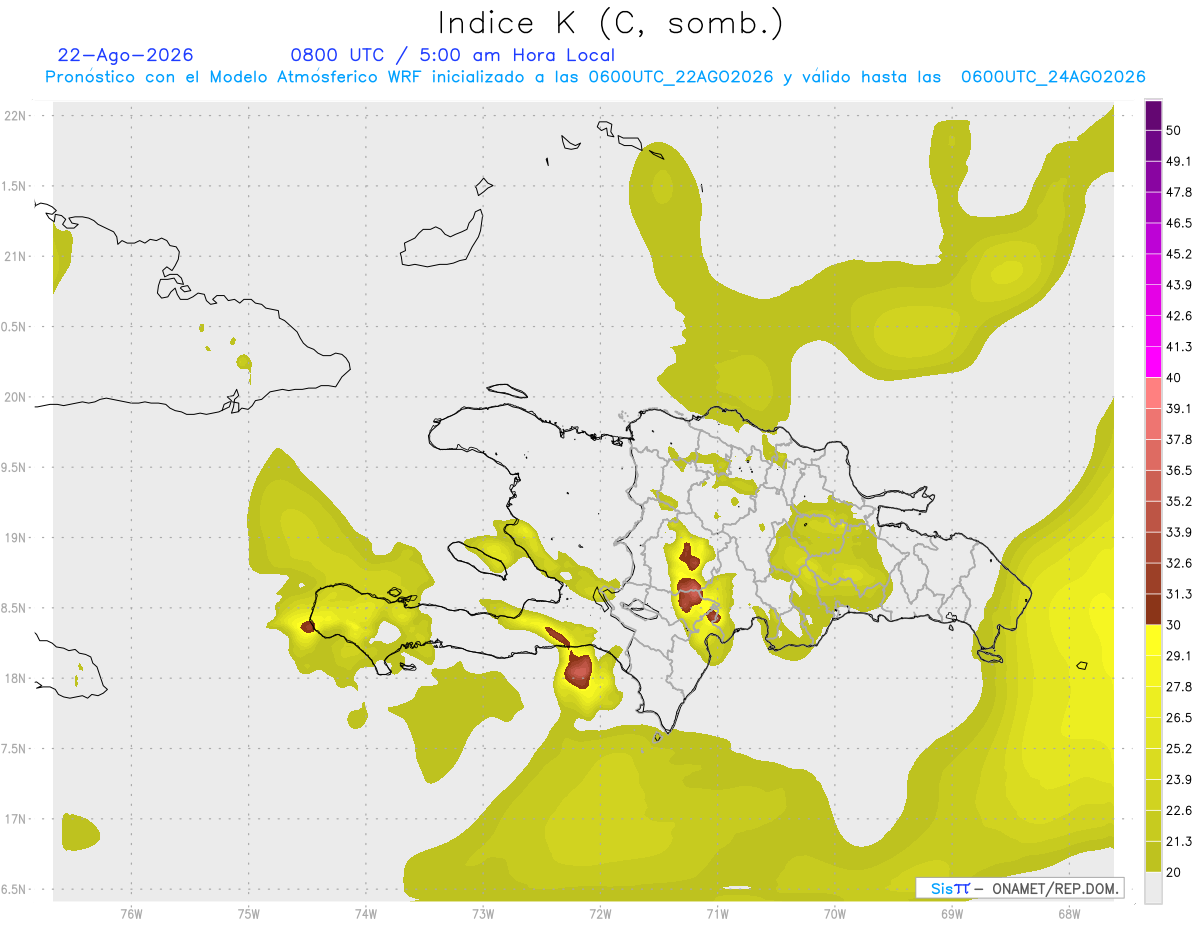This screenshot has width=1200, height=927.
Task: Click colorbar value "31.3"
Action: coord(1178,594)
